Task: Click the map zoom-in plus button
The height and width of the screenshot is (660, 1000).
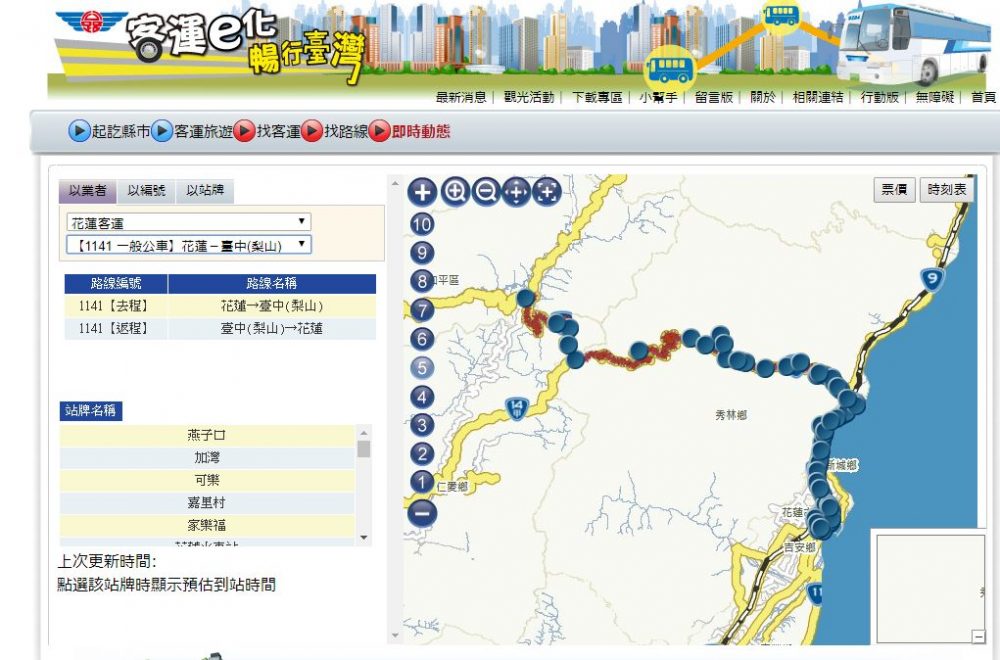Action: 422,192
